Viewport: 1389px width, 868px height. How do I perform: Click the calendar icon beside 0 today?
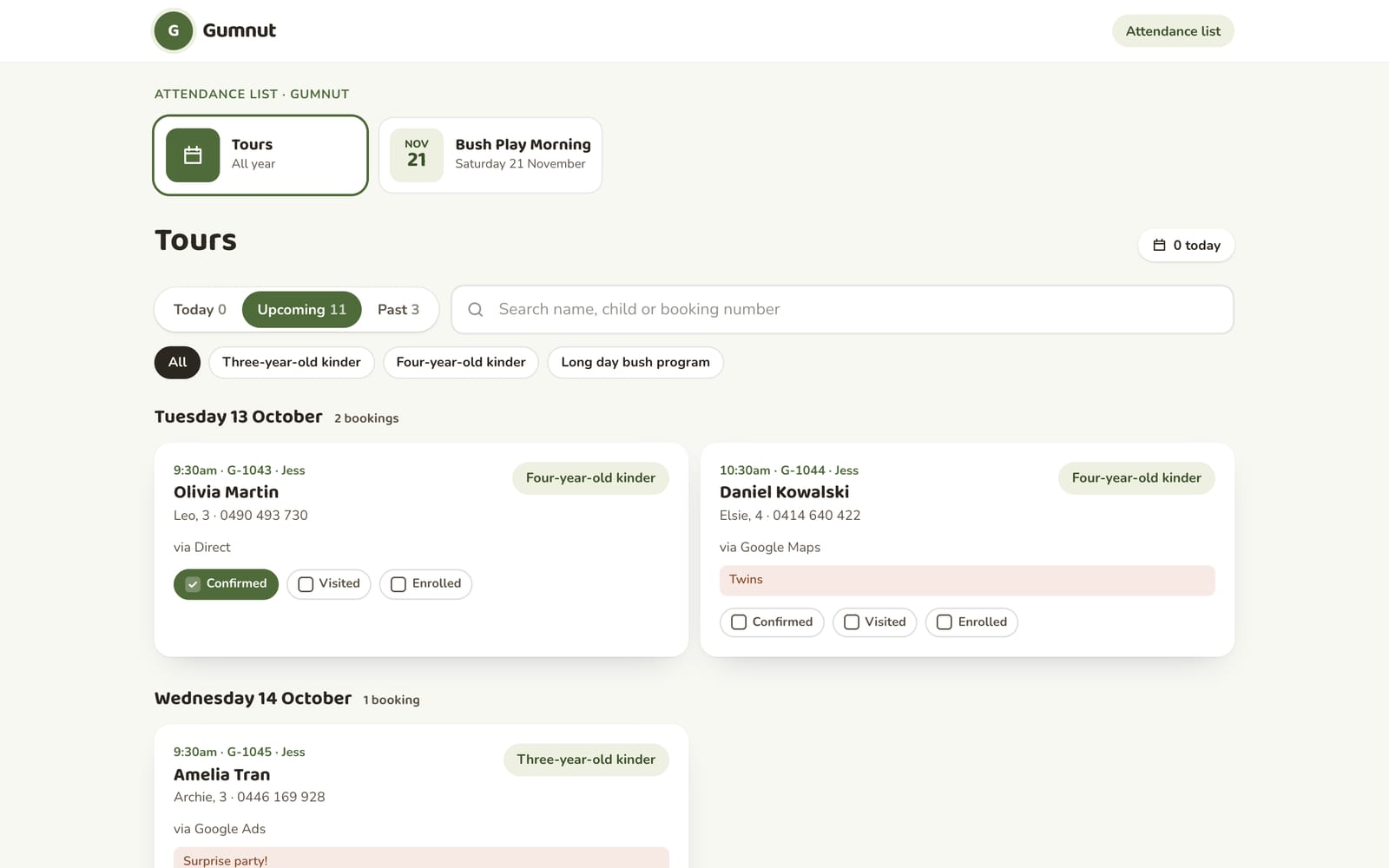coord(1159,246)
